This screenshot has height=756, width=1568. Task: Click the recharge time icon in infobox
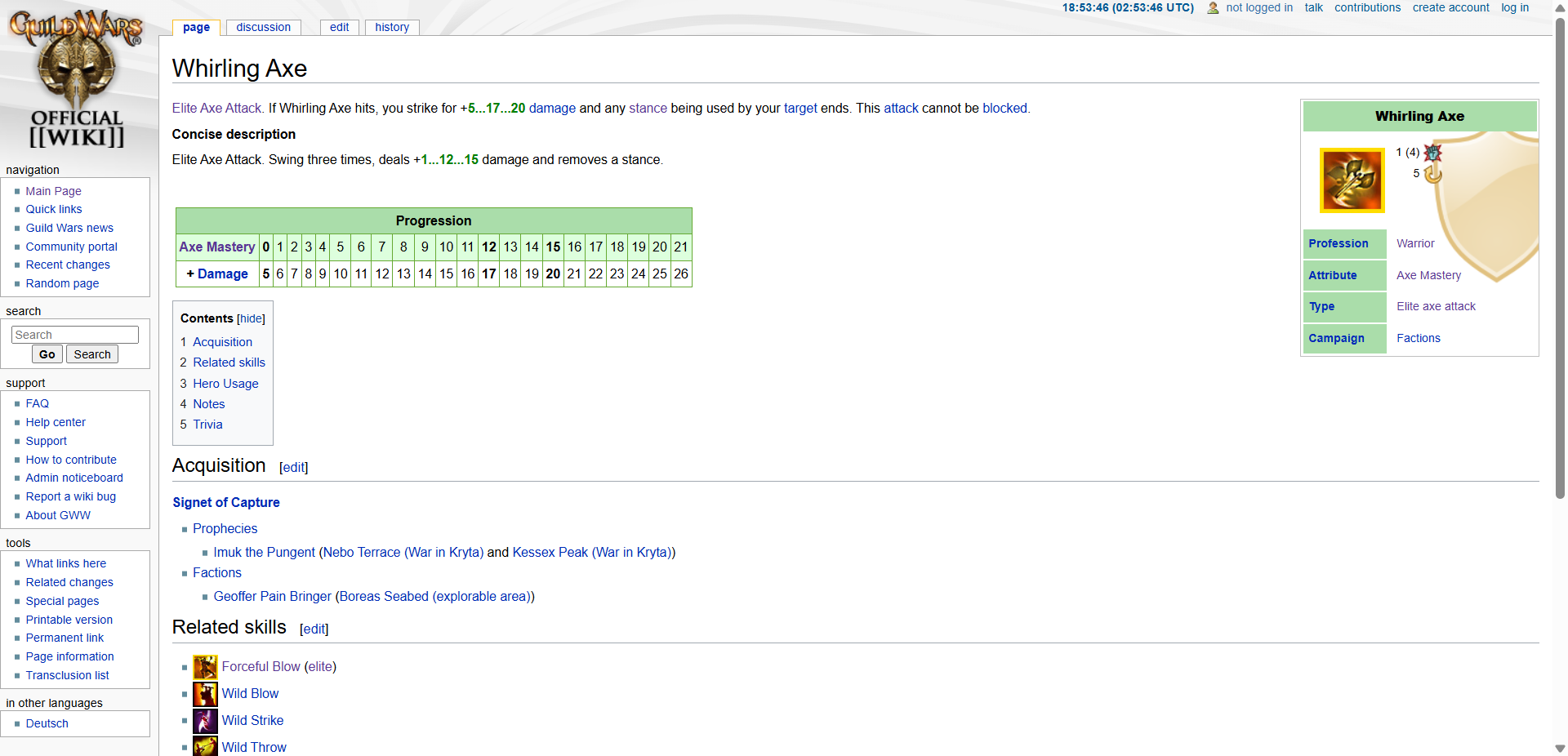tap(1432, 174)
